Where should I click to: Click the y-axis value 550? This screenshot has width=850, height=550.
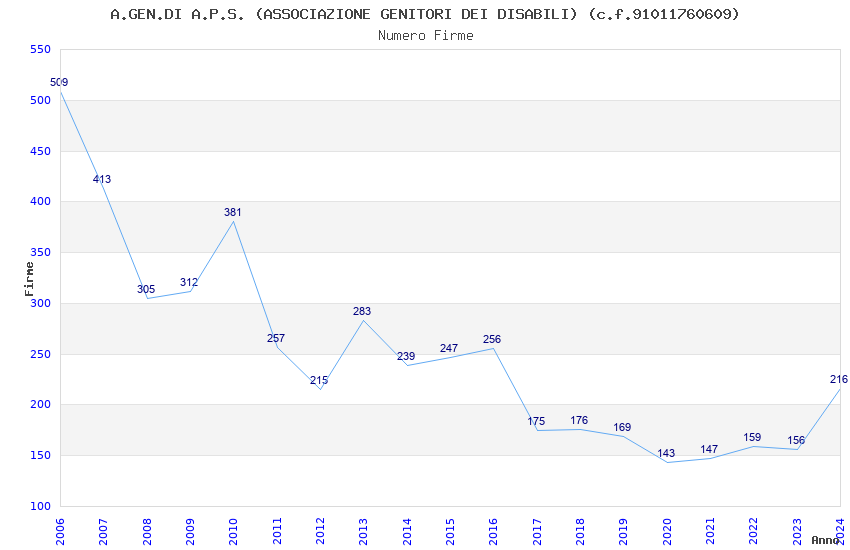[x=41, y=49]
